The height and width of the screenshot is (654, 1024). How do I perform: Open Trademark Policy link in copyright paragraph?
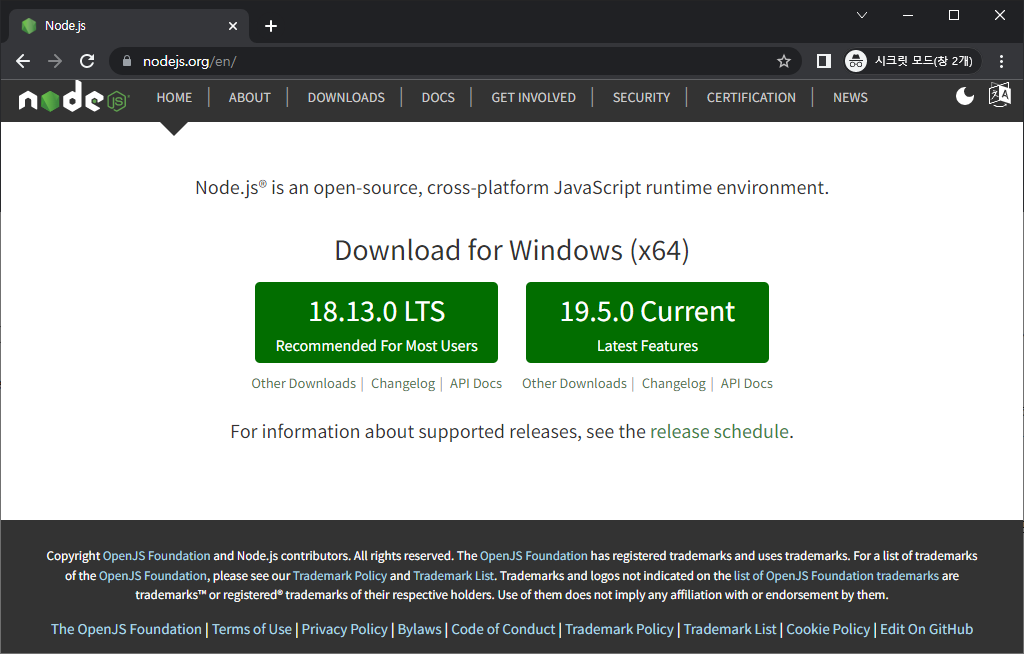coord(340,576)
